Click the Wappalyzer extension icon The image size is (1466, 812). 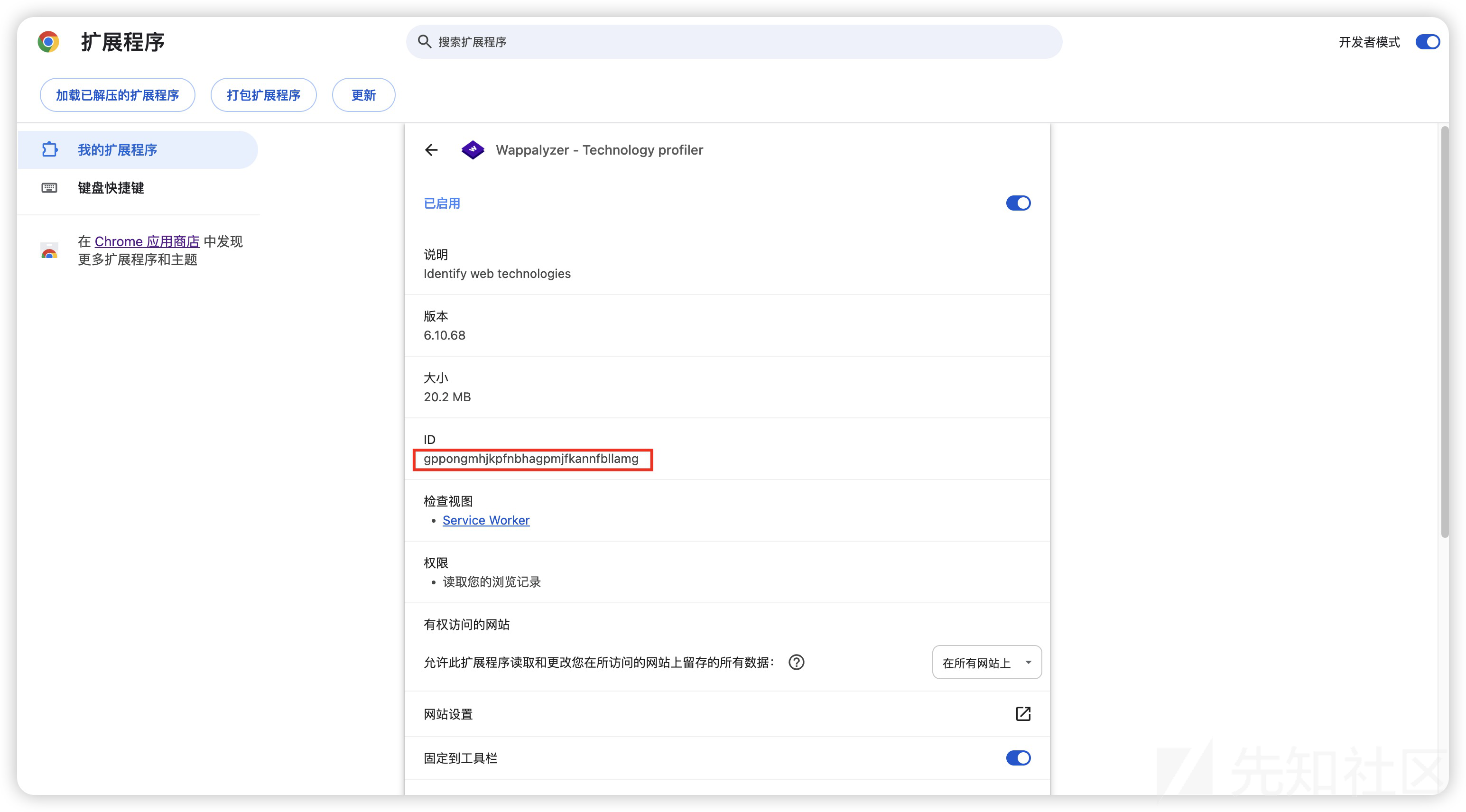click(x=473, y=150)
